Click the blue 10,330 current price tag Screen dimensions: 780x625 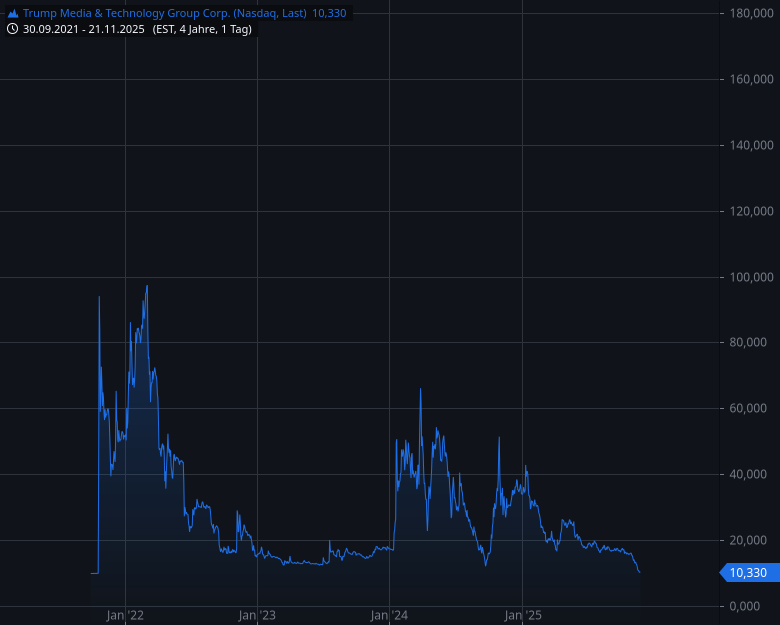(746, 573)
